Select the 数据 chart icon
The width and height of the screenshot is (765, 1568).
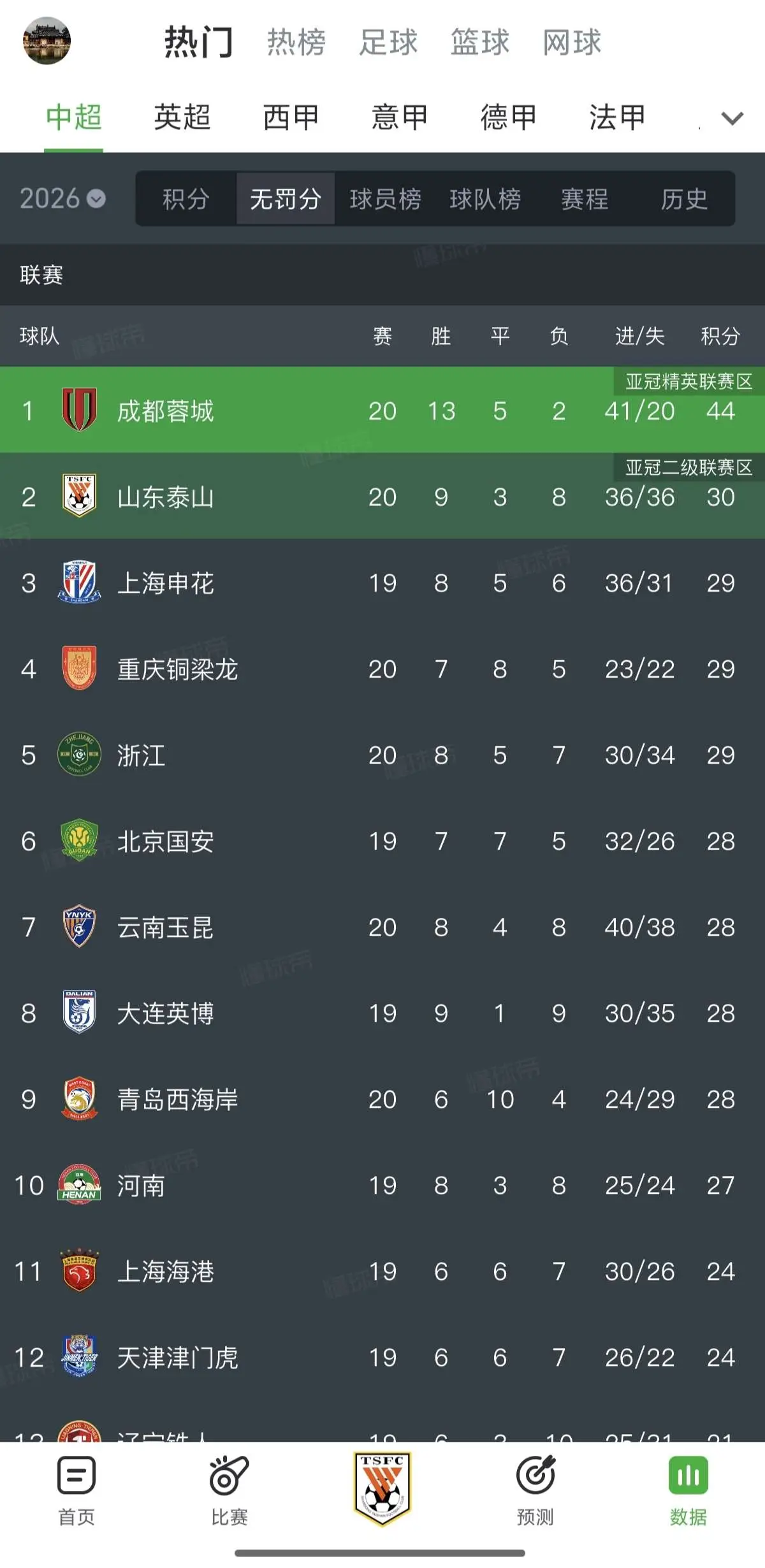(688, 1476)
